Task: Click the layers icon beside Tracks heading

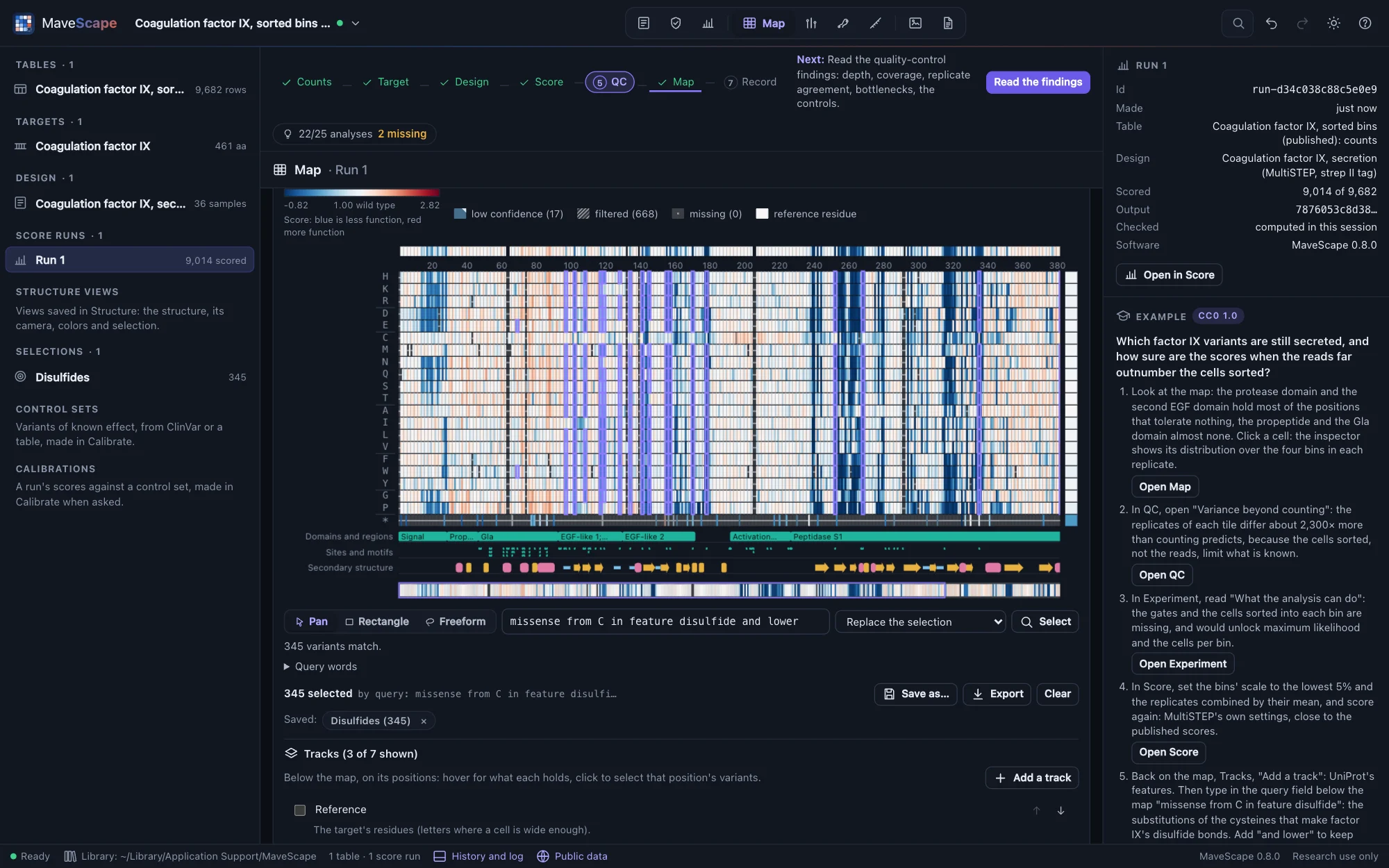Action: (x=291, y=753)
